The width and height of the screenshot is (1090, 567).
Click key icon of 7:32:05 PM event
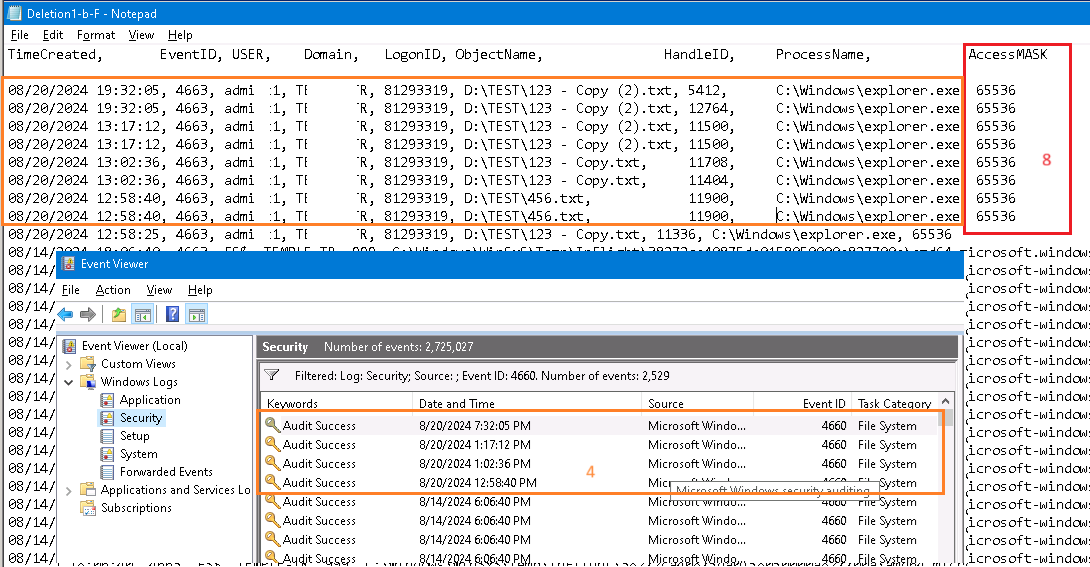(272, 425)
